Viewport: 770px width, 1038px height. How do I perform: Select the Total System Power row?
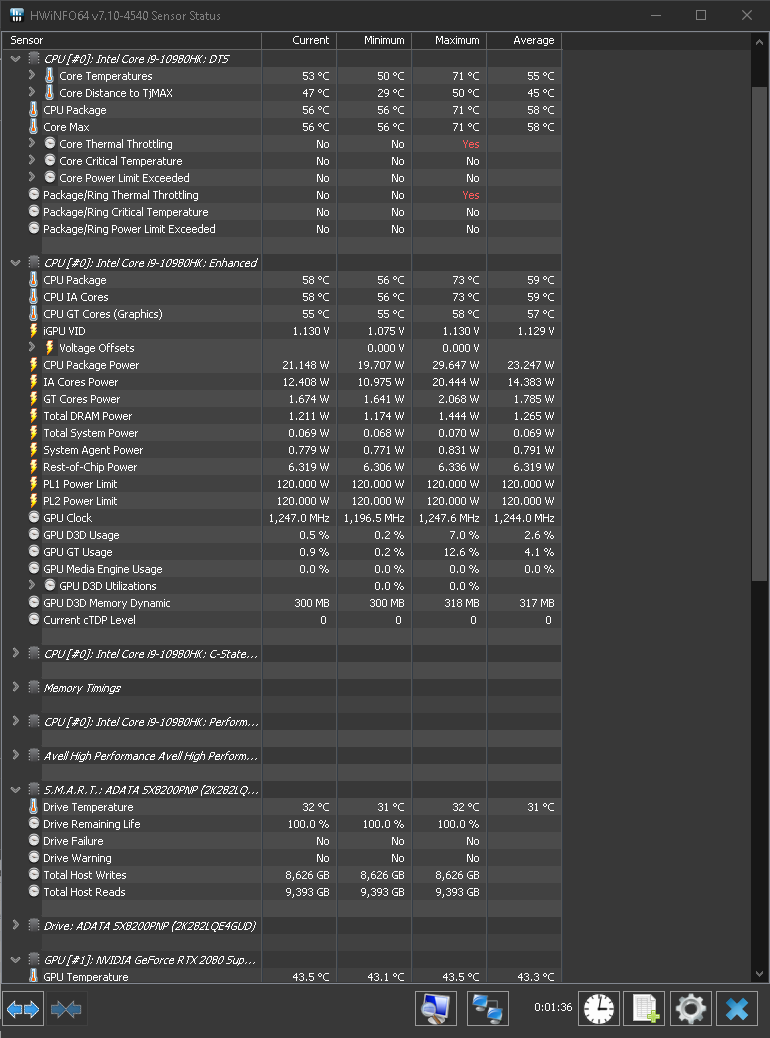coord(281,433)
